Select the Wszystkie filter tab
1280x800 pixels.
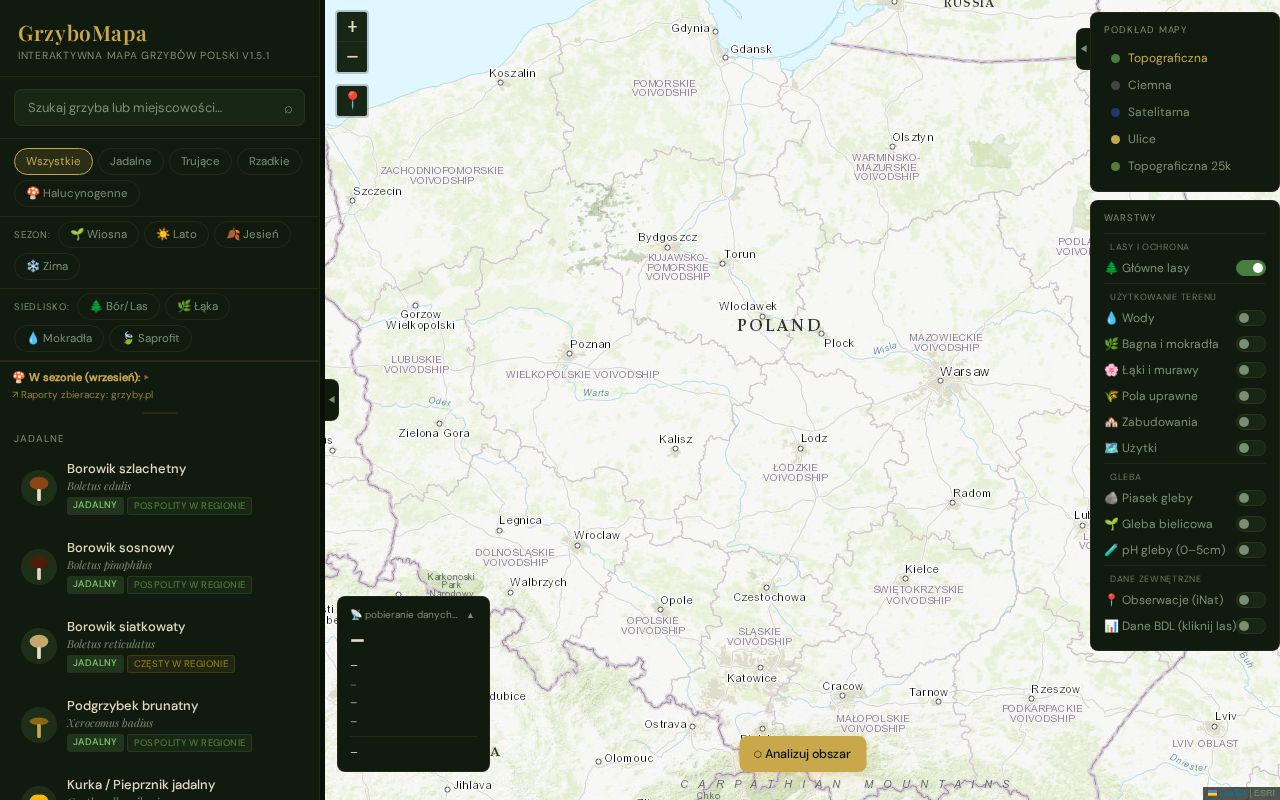pyautogui.click(x=53, y=161)
